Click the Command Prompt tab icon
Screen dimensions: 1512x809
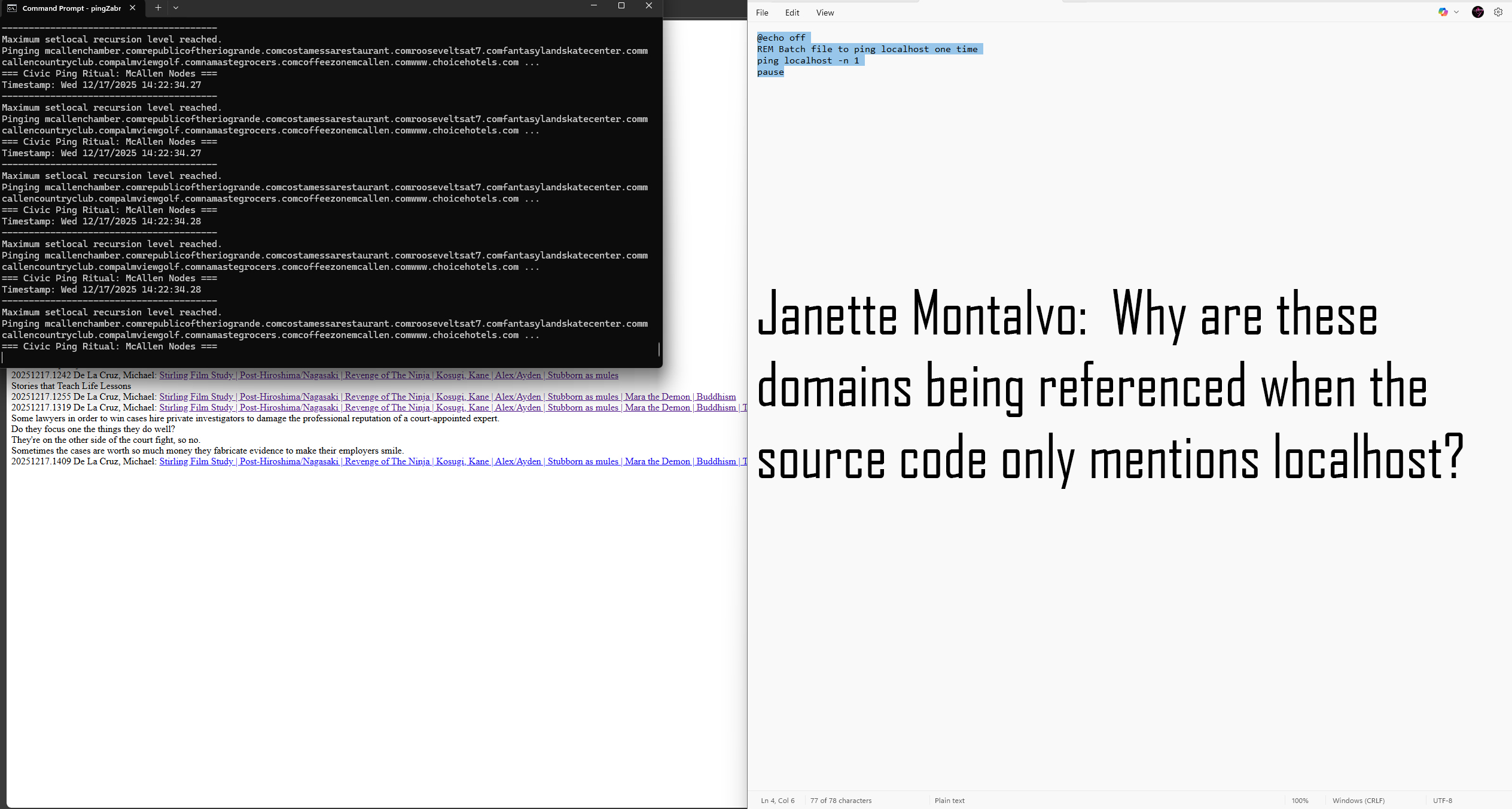point(12,8)
